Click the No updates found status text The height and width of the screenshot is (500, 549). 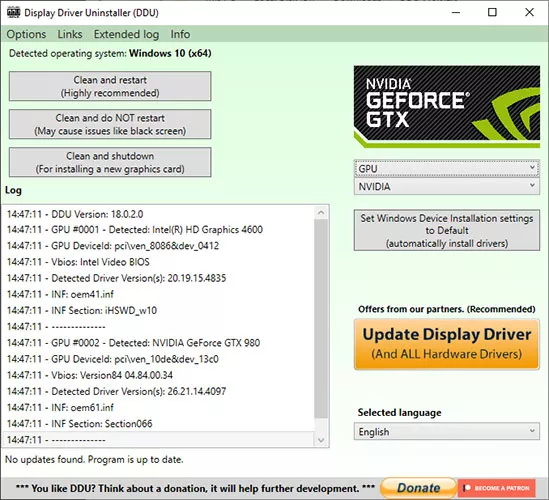click(94, 459)
